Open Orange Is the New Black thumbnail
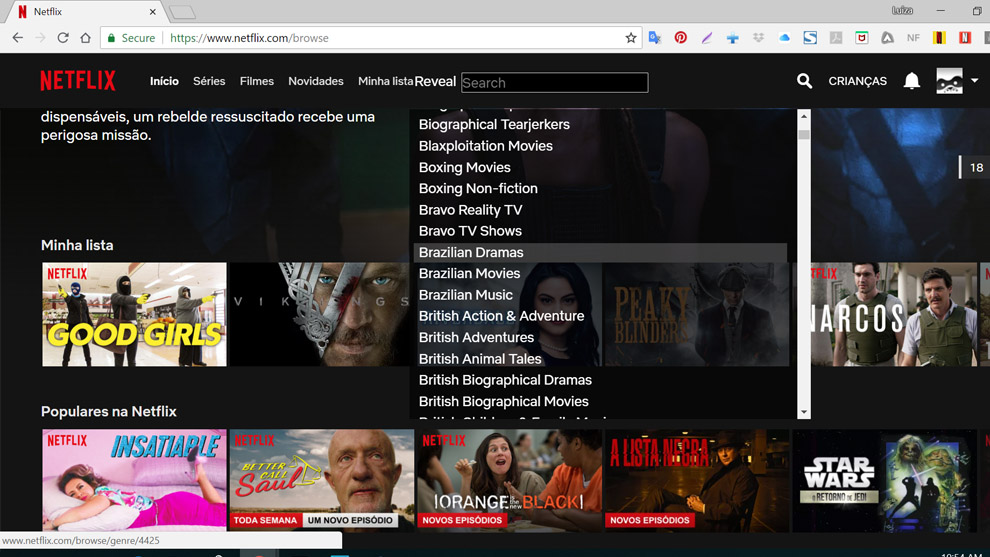 [x=509, y=481]
